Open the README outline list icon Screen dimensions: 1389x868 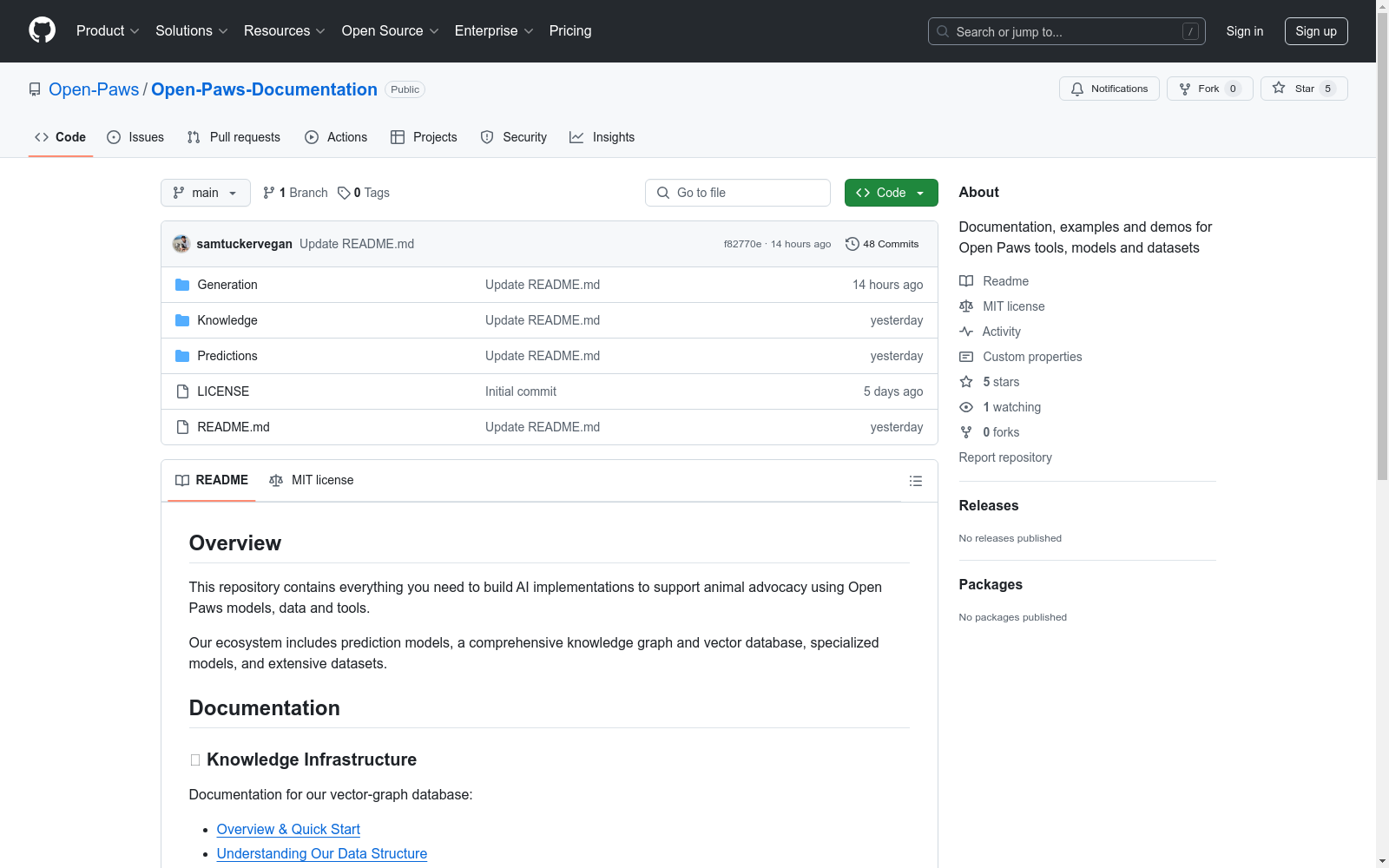tap(916, 481)
